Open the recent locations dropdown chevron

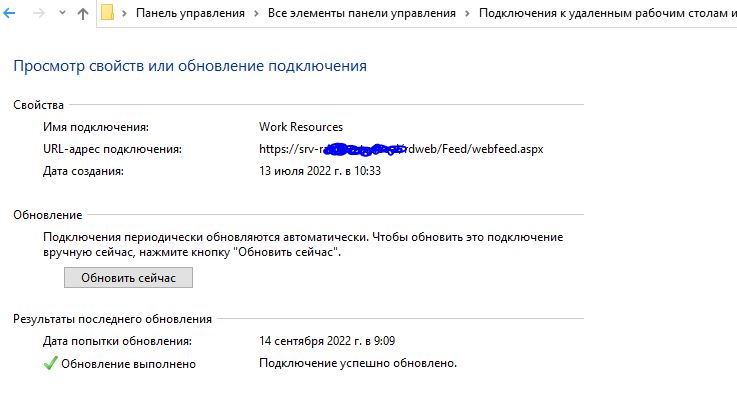click(x=62, y=13)
